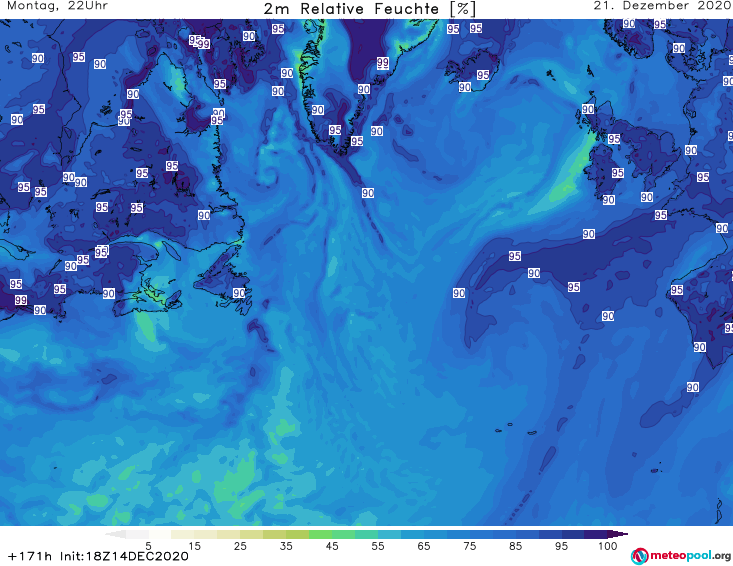733x566 pixels.
Task: Click the legend value '85'
Action: coord(516,546)
